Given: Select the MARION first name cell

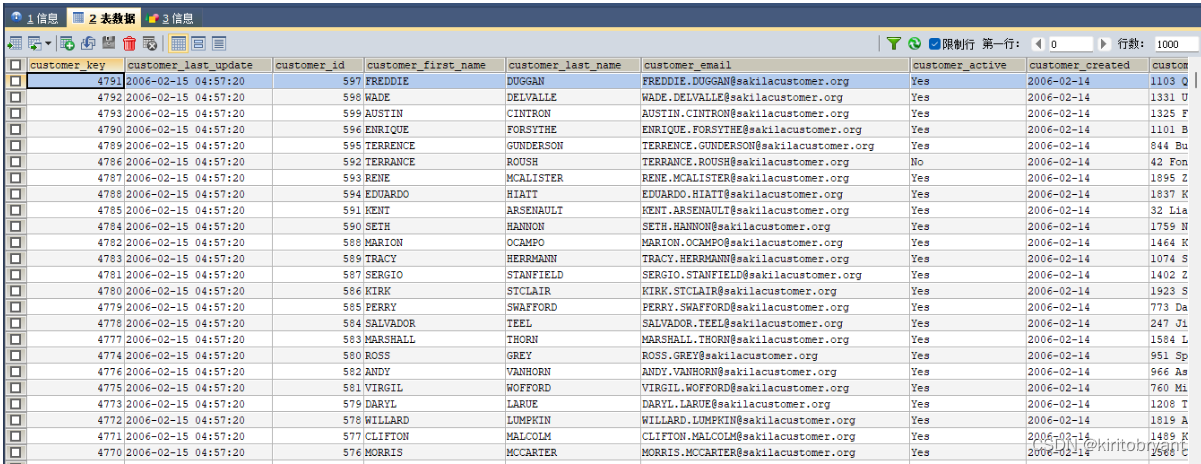Looking at the screenshot, I should (x=434, y=242).
